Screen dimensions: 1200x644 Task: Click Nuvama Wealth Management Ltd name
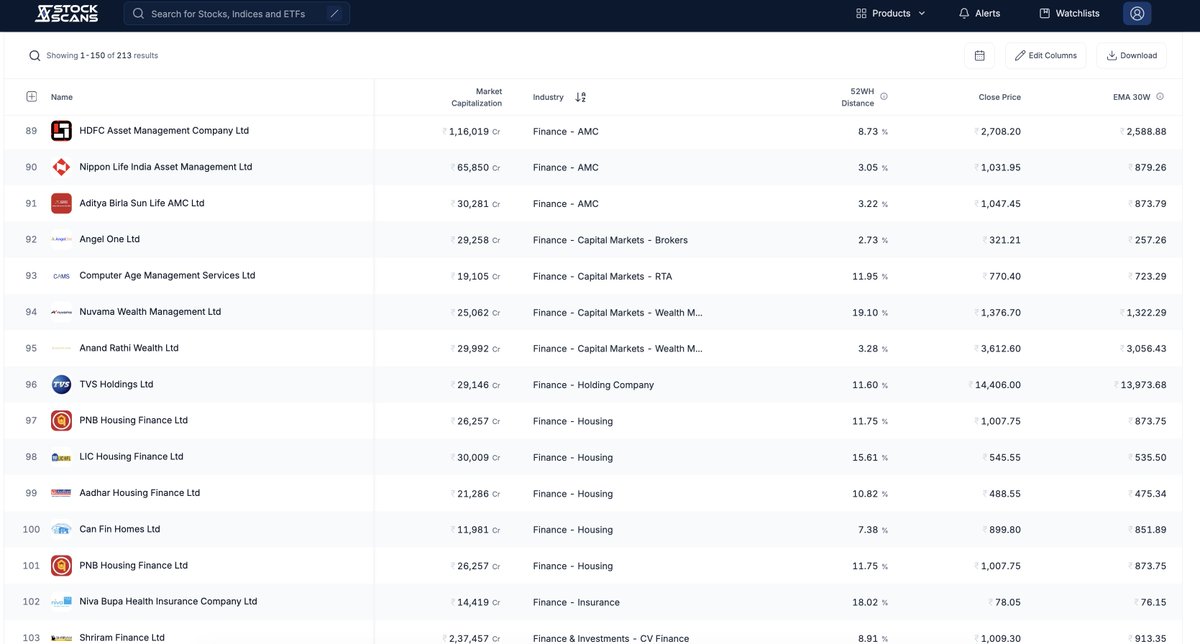point(150,312)
